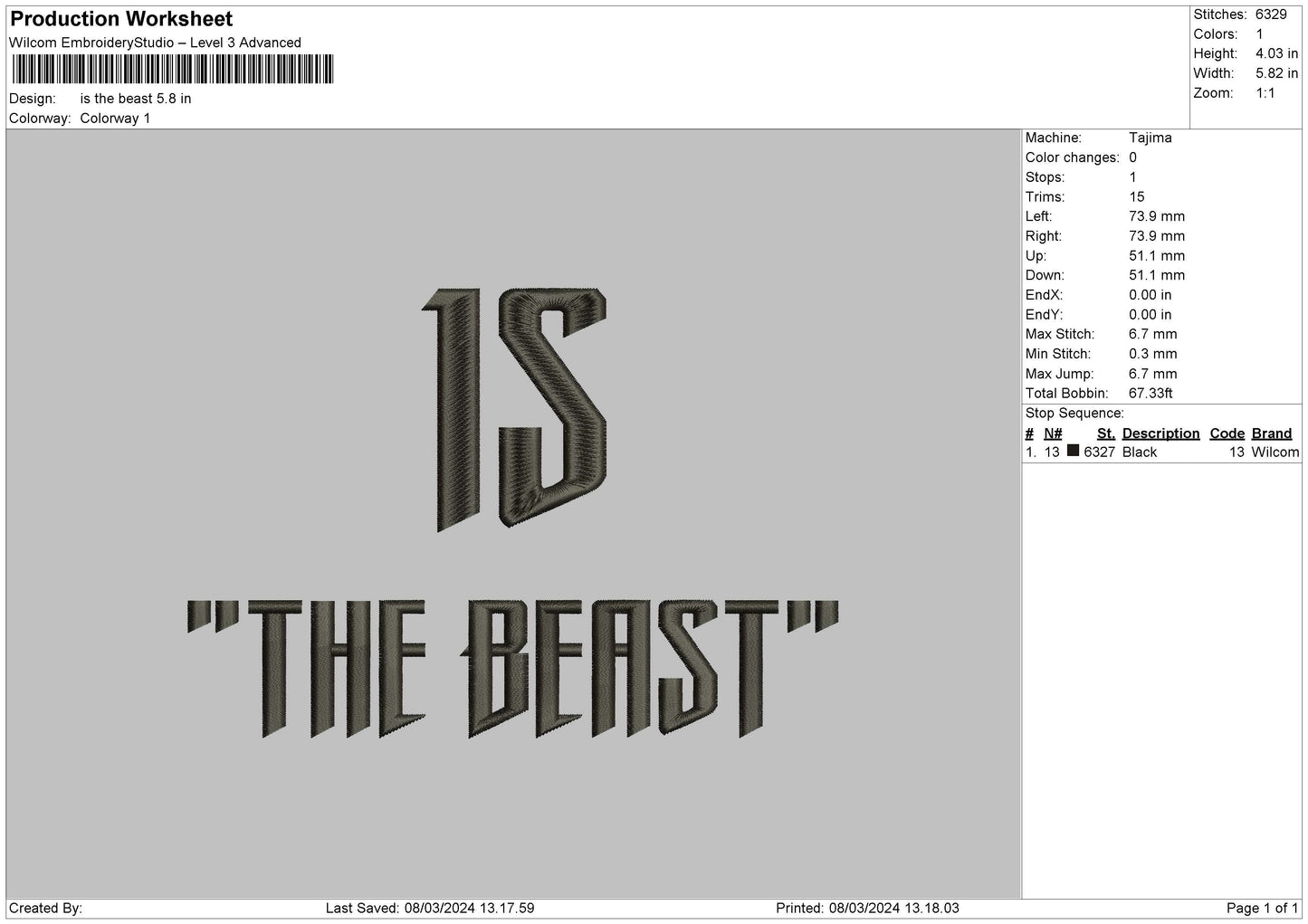Image resolution: width=1308 pixels, height=924 pixels.
Task: Click the Width value "5.82 in"
Action: pyautogui.click(x=1276, y=73)
